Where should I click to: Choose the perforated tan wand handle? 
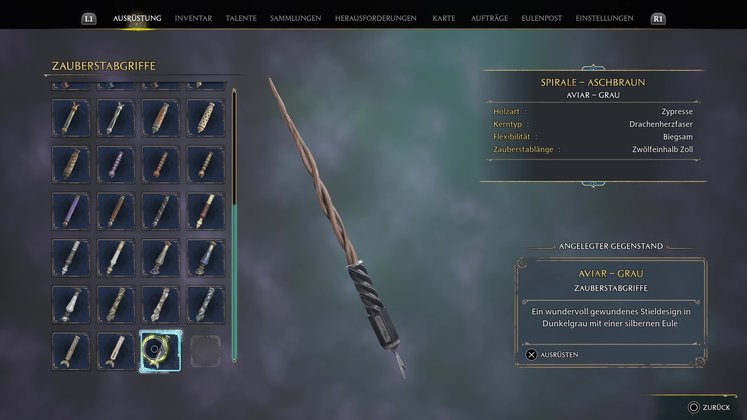click(205, 118)
